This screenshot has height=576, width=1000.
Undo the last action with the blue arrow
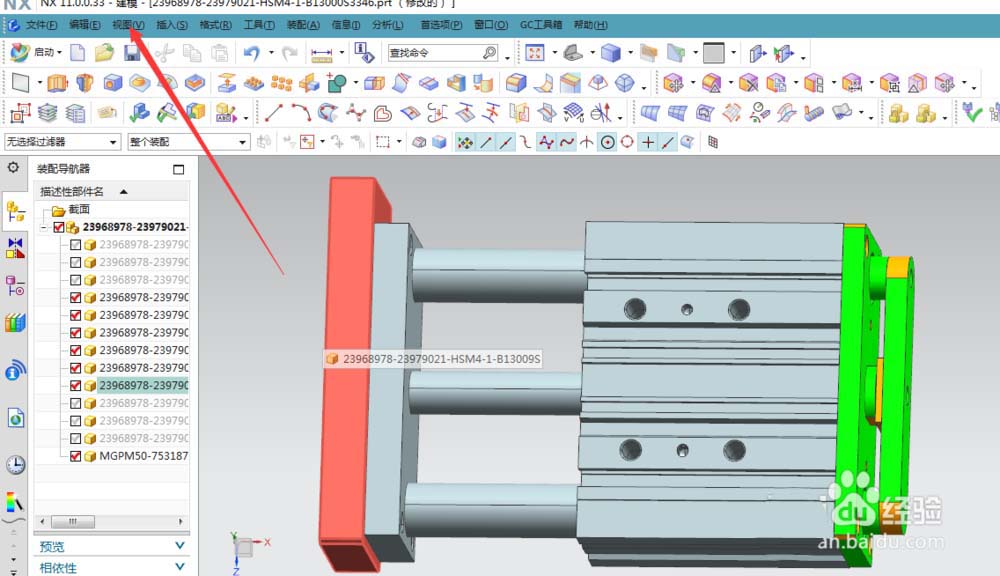(252, 52)
